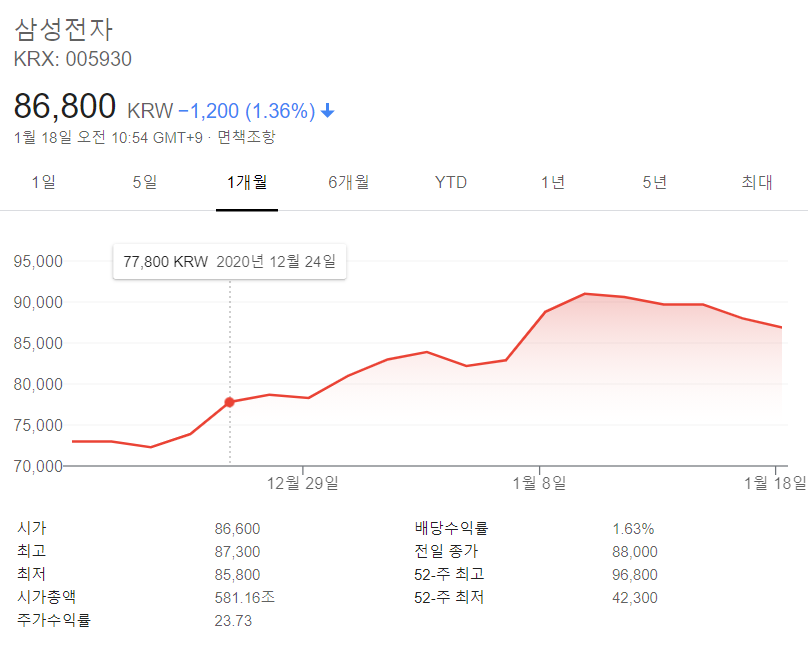Select the 1년 range tab
Image resolution: width=808 pixels, height=645 pixels.
553,182
